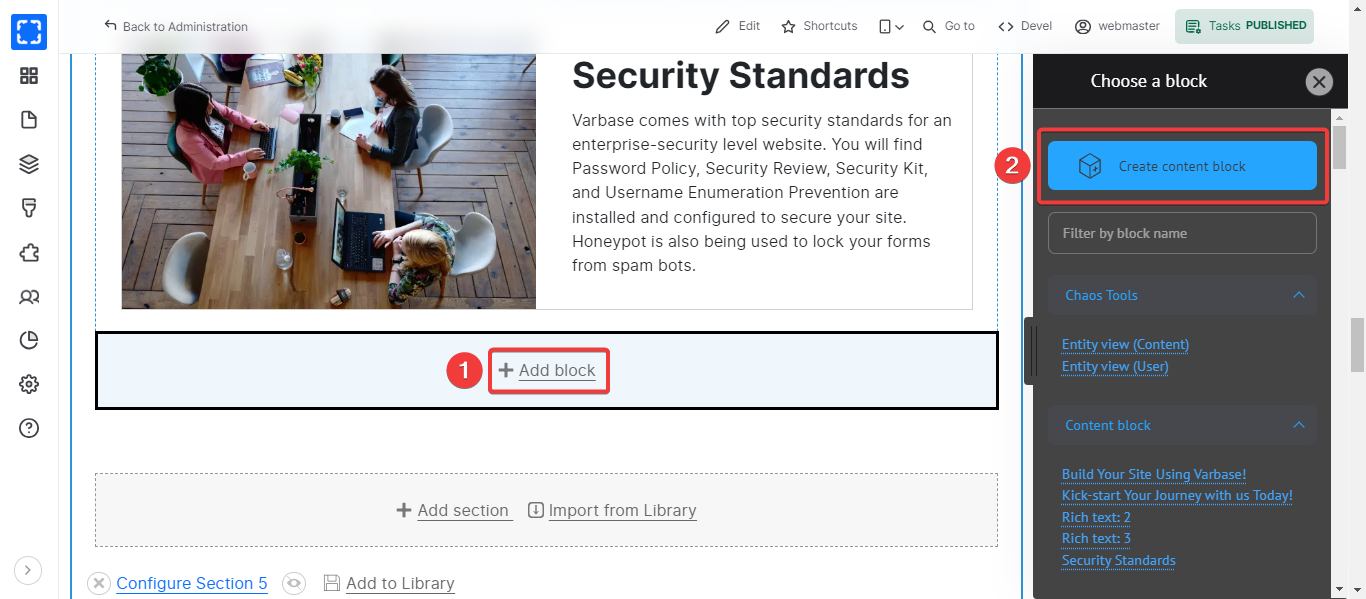Open the configuration gear icon in sidebar
This screenshot has width=1366, height=599.
(x=29, y=384)
